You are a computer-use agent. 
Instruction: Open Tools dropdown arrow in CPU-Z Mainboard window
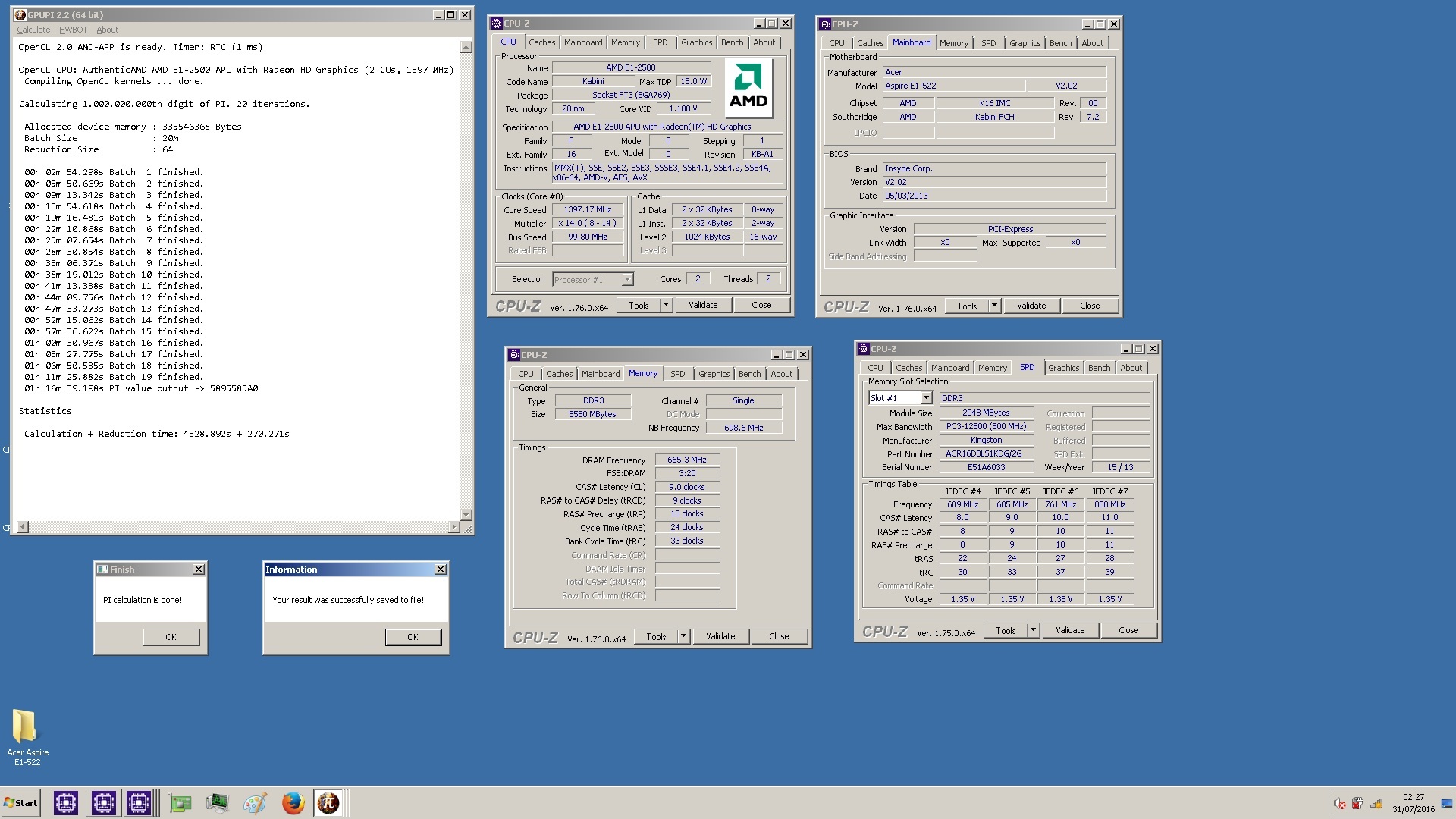pos(994,306)
